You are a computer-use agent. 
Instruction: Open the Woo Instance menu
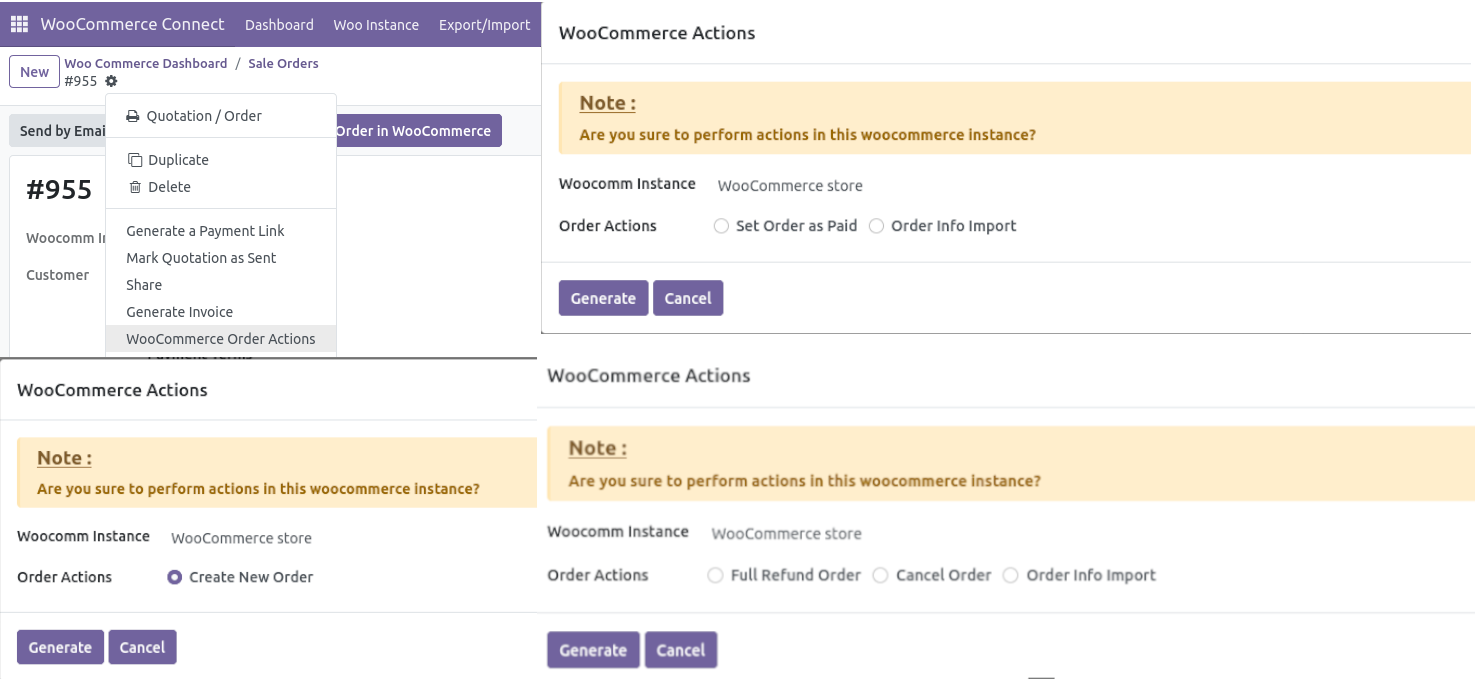point(376,24)
